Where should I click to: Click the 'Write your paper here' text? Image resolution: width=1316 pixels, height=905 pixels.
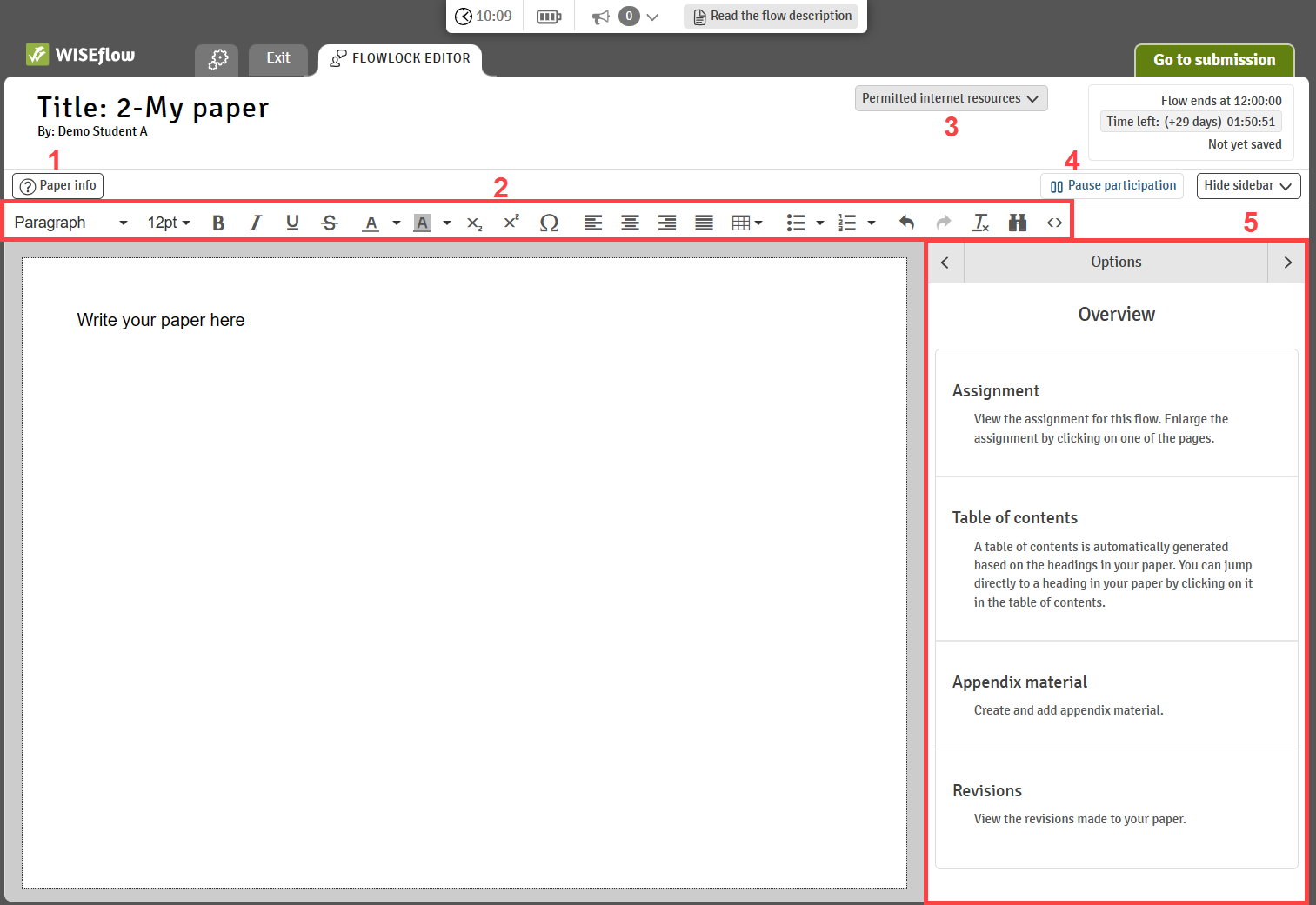[x=161, y=320]
